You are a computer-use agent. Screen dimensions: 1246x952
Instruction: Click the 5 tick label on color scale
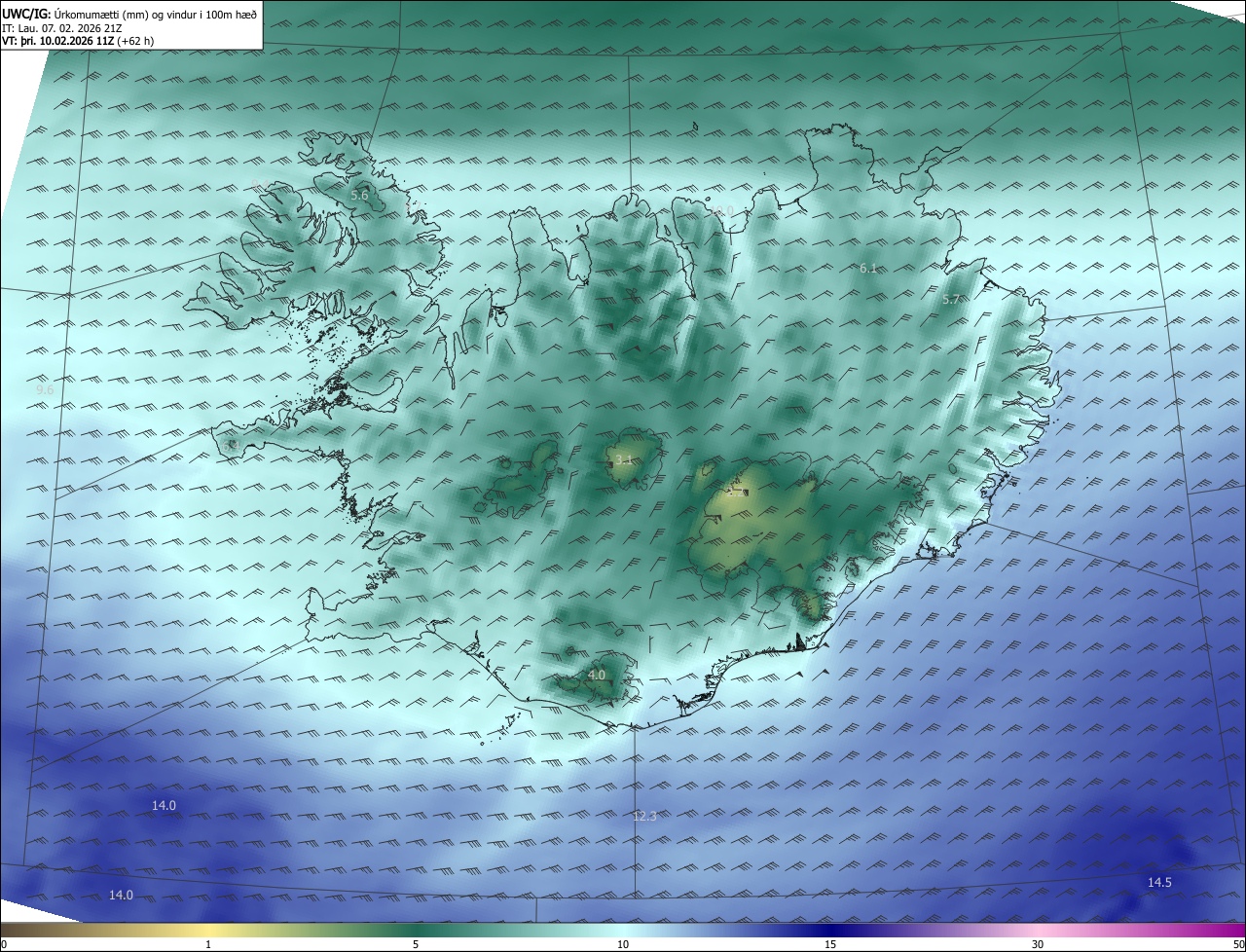[x=416, y=944]
